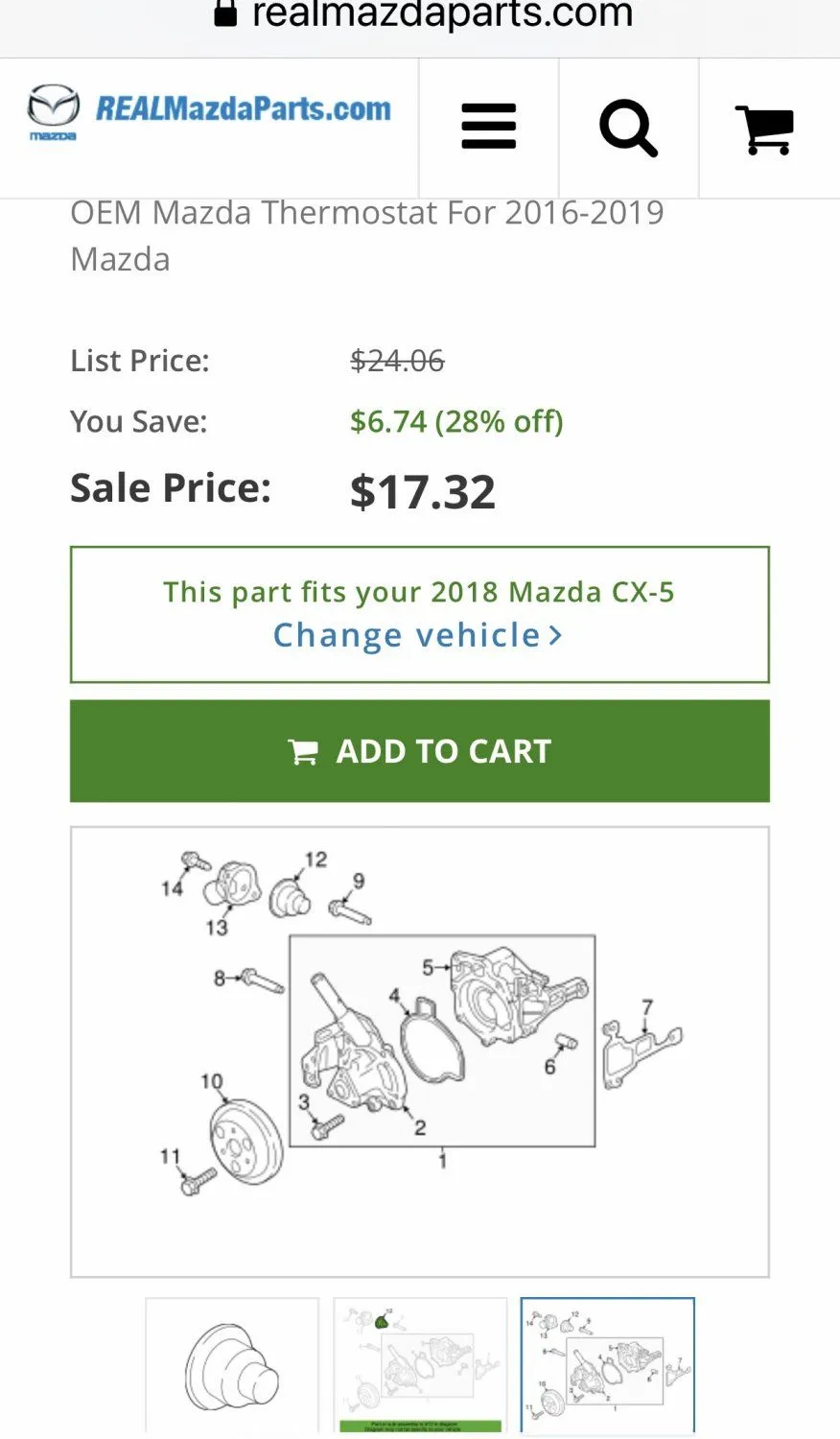Click the Change vehicle link

point(407,635)
